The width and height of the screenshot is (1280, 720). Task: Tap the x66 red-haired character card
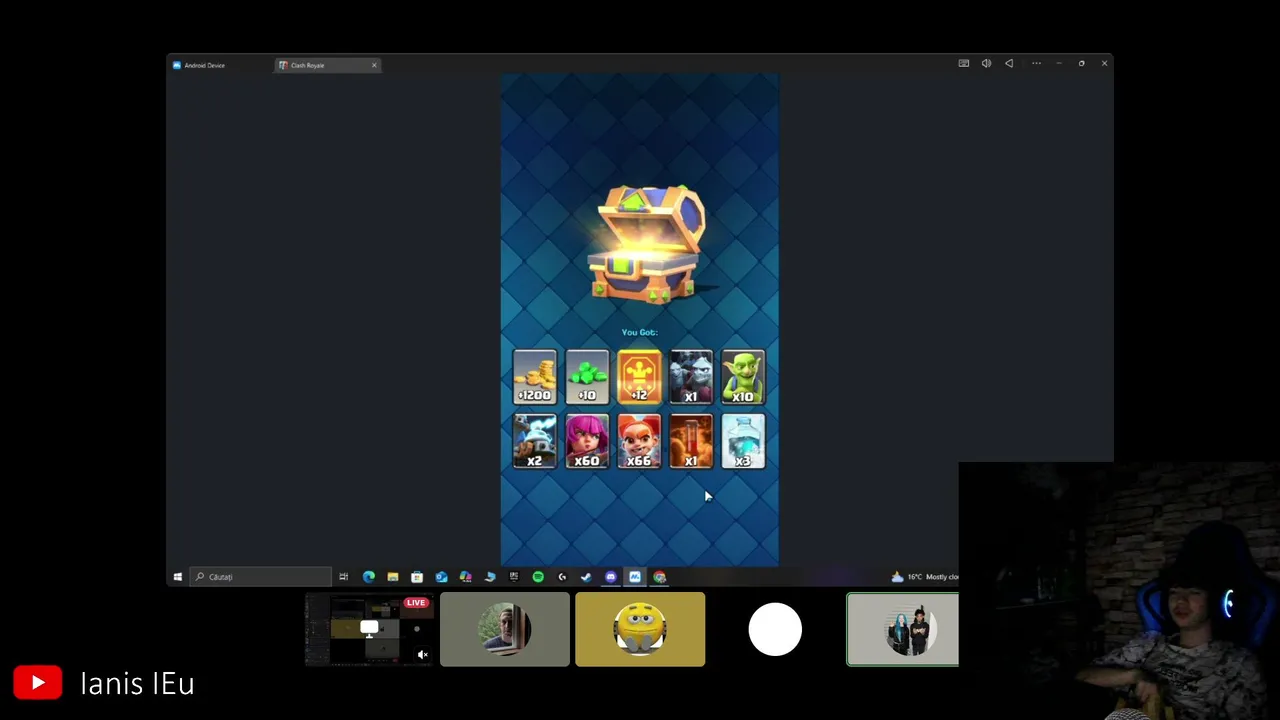click(x=639, y=442)
